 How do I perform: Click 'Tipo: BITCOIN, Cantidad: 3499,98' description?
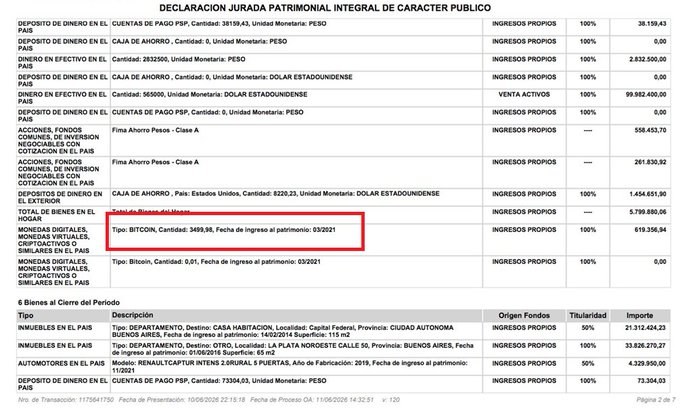pyautogui.click(x=223, y=230)
